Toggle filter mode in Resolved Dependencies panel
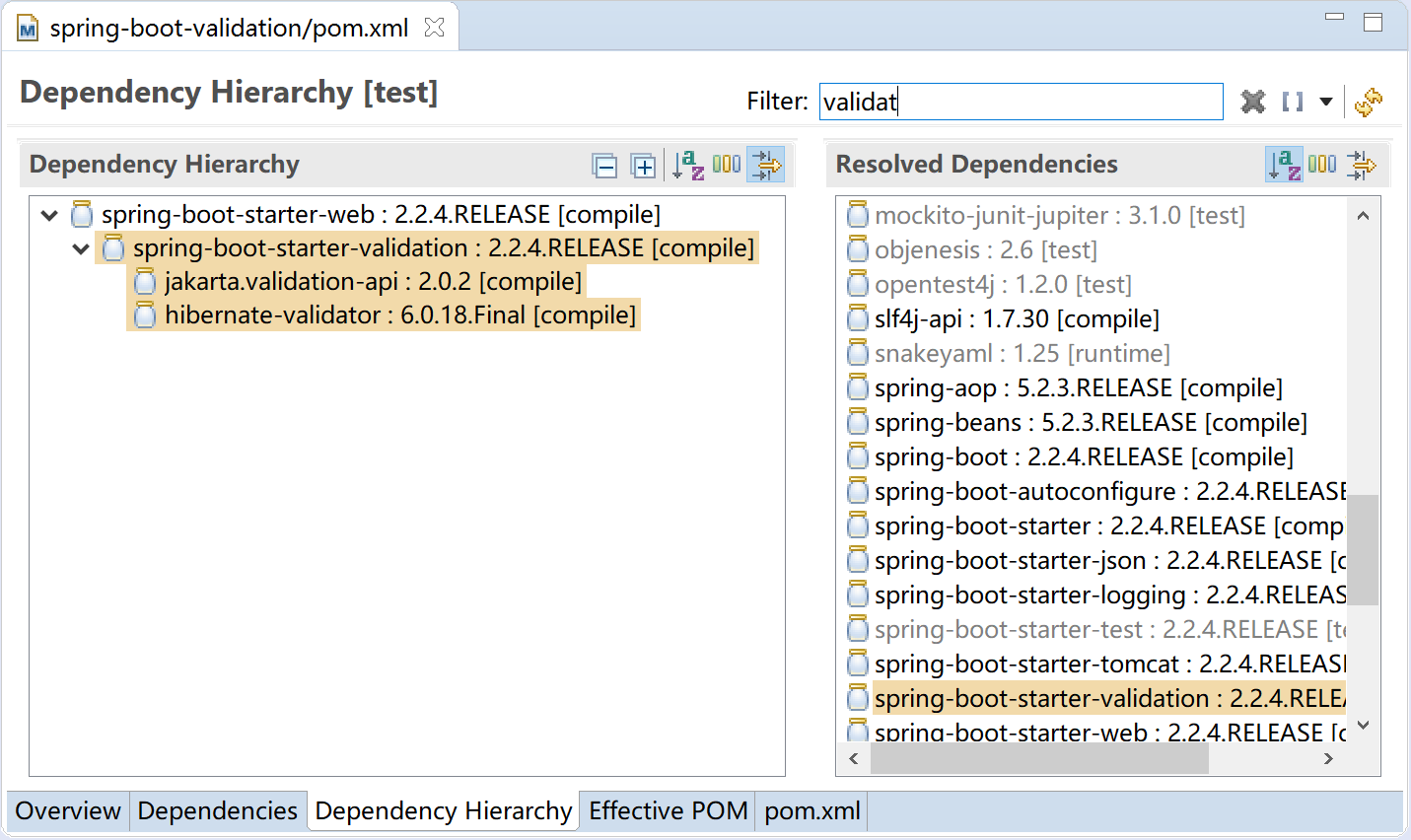 (x=1361, y=165)
